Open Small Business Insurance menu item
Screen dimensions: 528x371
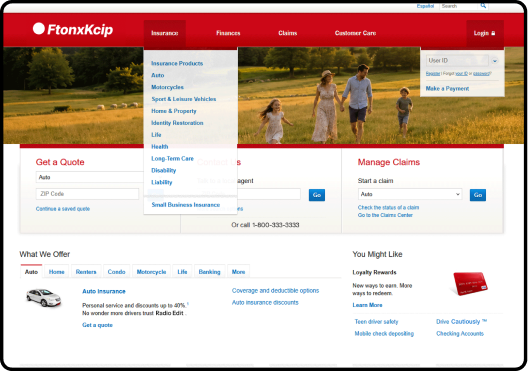186,205
